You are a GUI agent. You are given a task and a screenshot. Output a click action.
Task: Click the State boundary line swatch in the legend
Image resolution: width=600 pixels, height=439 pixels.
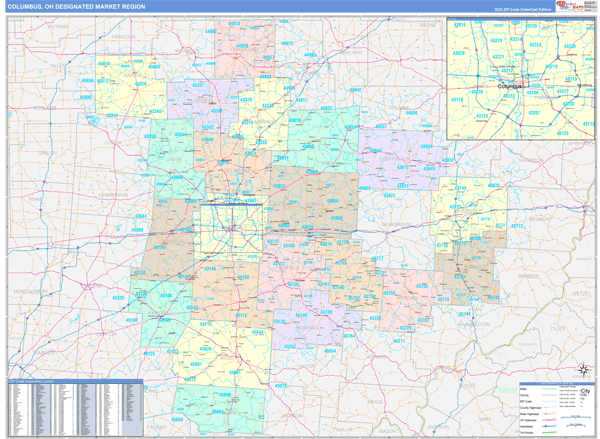(549, 389)
